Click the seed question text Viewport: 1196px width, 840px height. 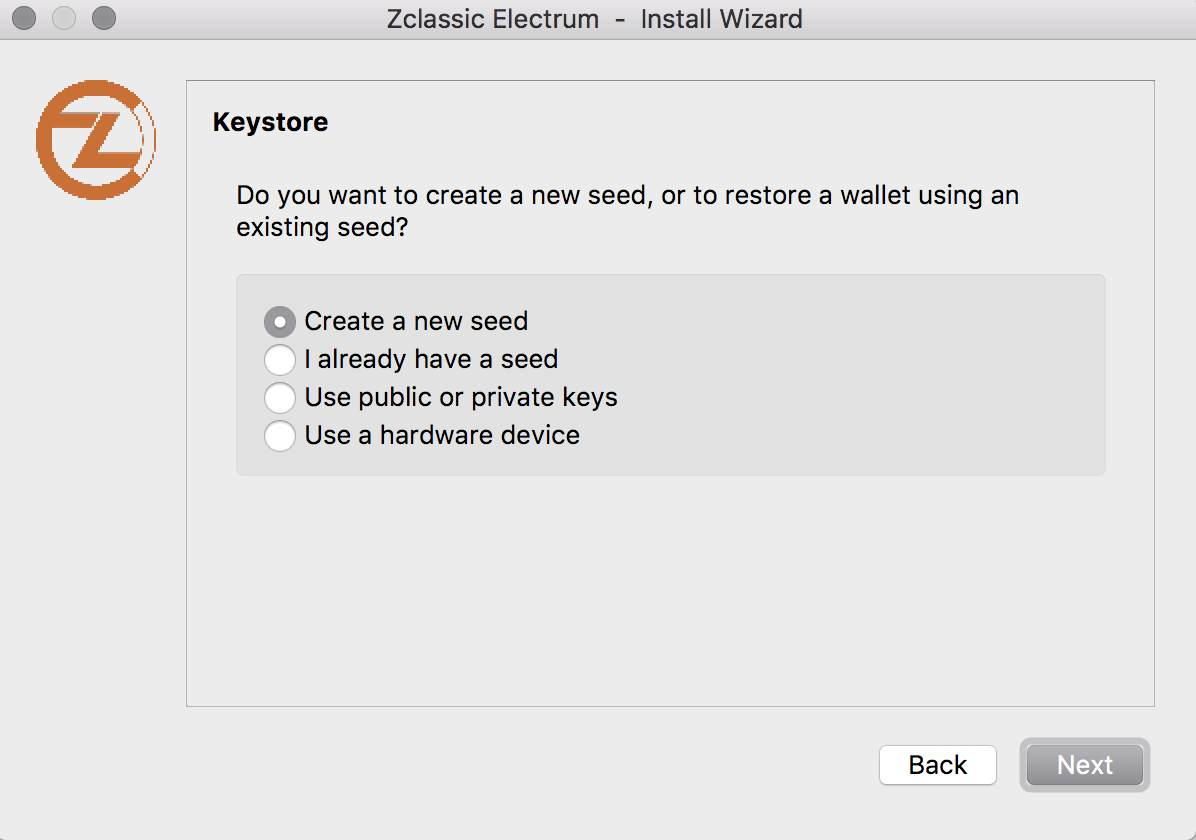pyautogui.click(x=627, y=211)
